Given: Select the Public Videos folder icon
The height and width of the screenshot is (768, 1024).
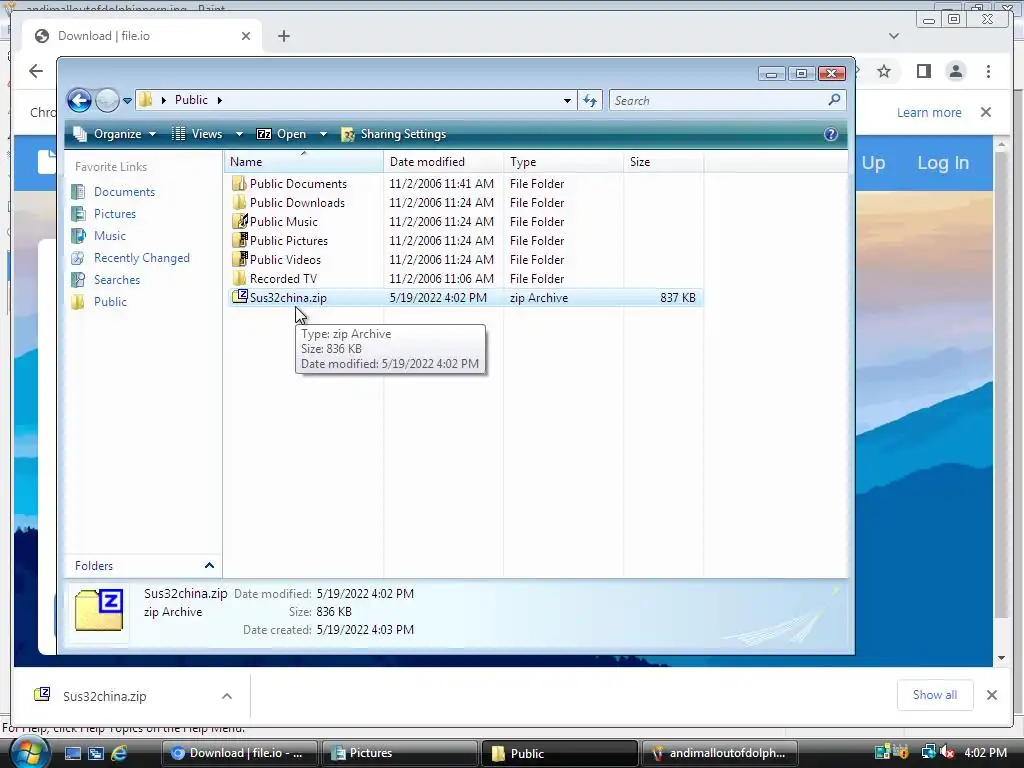Looking at the screenshot, I should (240, 259).
